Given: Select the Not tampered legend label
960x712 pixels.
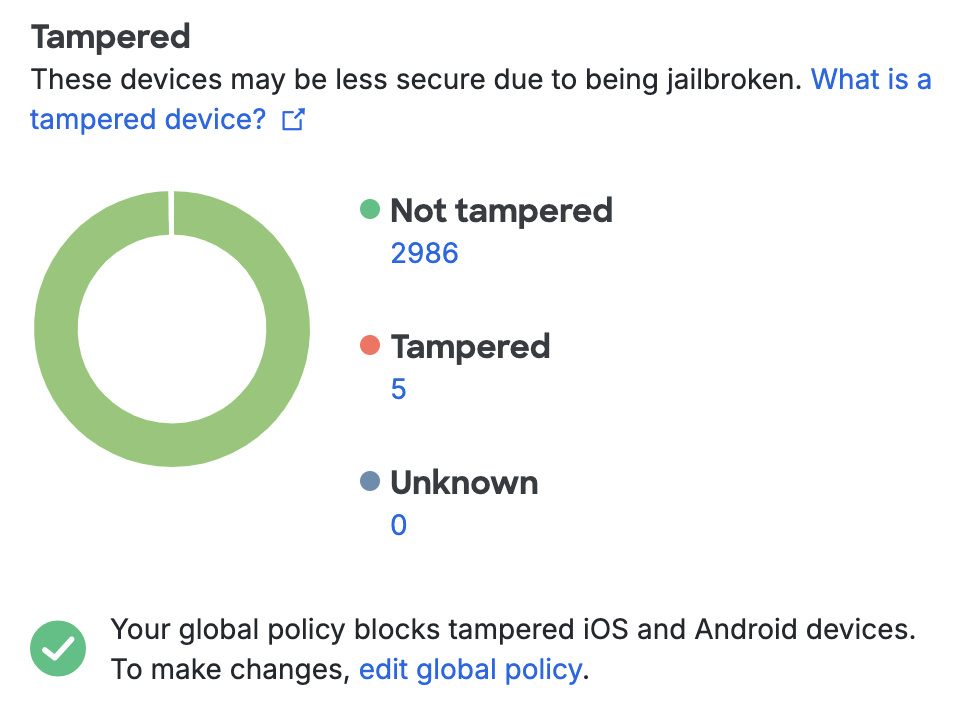Looking at the screenshot, I should point(501,210).
